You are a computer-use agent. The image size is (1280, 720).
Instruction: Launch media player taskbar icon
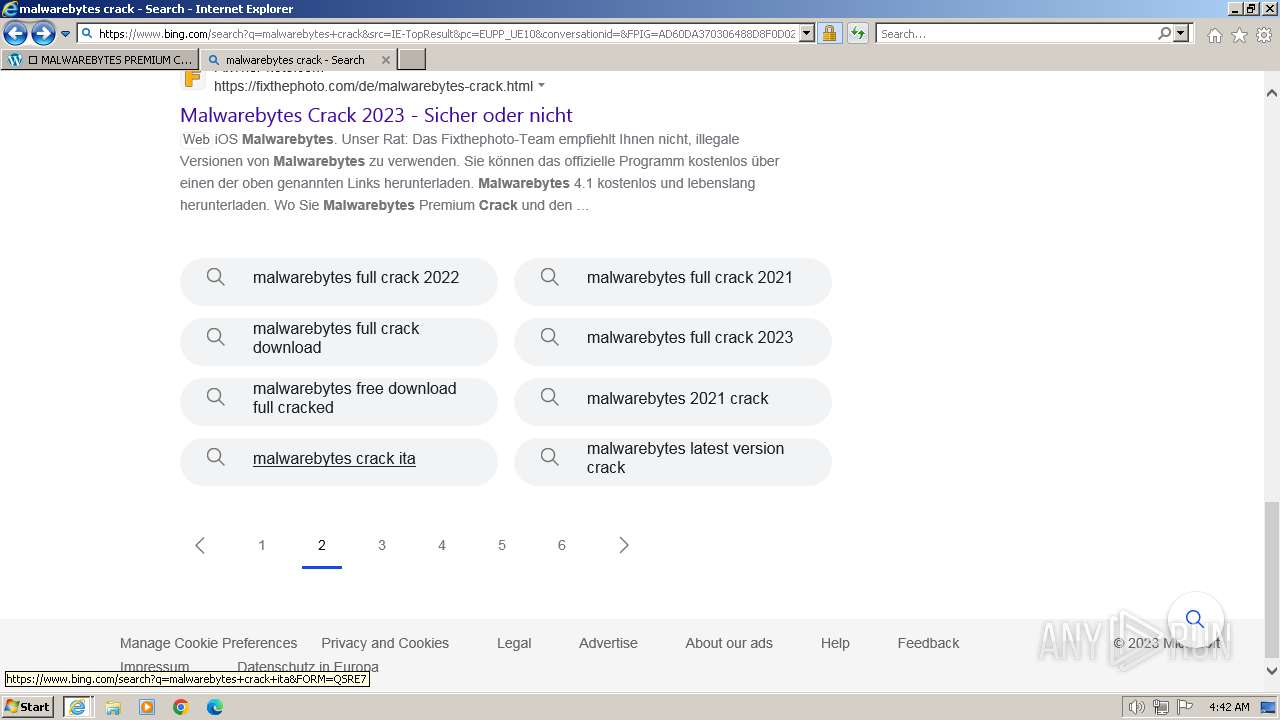(x=147, y=707)
